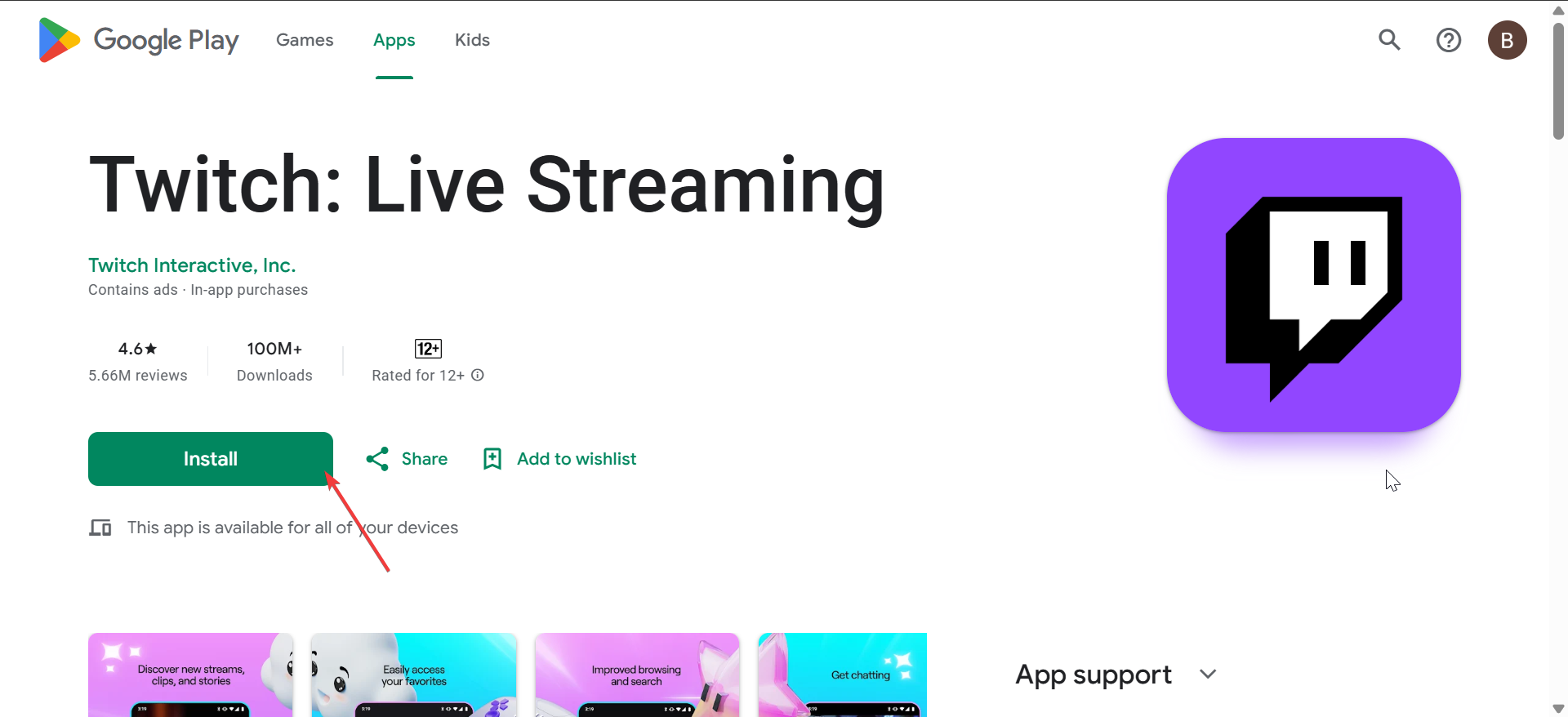Click the Google Play logo
The height and width of the screenshot is (717, 1568).
tap(139, 40)
